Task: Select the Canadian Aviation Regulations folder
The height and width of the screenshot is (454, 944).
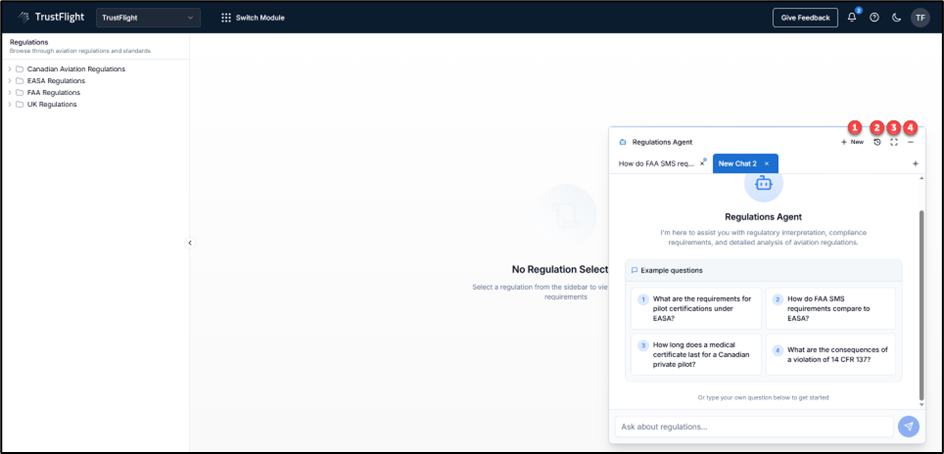Action: click(x=70, y=69)
